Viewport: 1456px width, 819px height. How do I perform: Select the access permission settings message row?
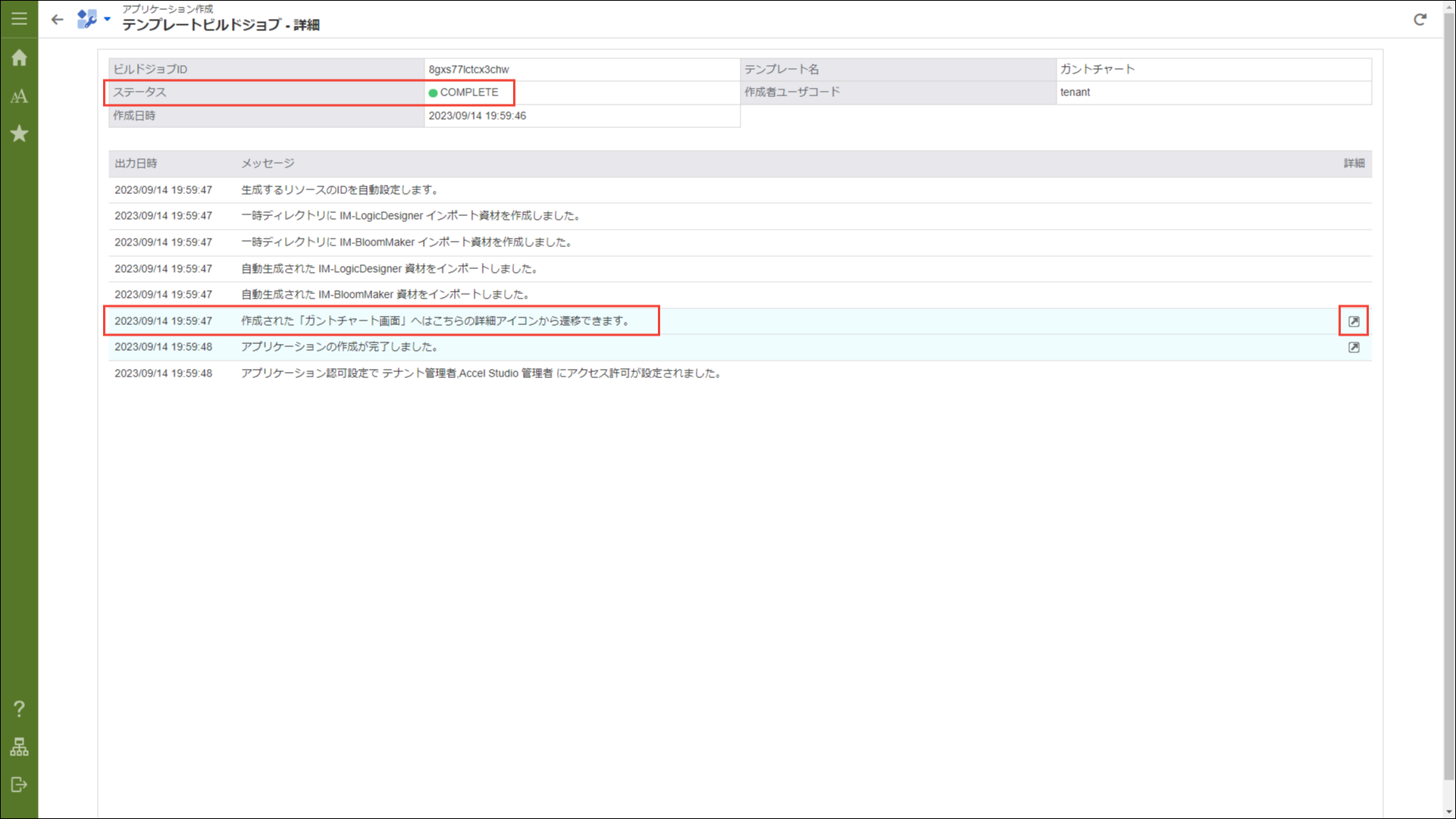coord(740,374)
